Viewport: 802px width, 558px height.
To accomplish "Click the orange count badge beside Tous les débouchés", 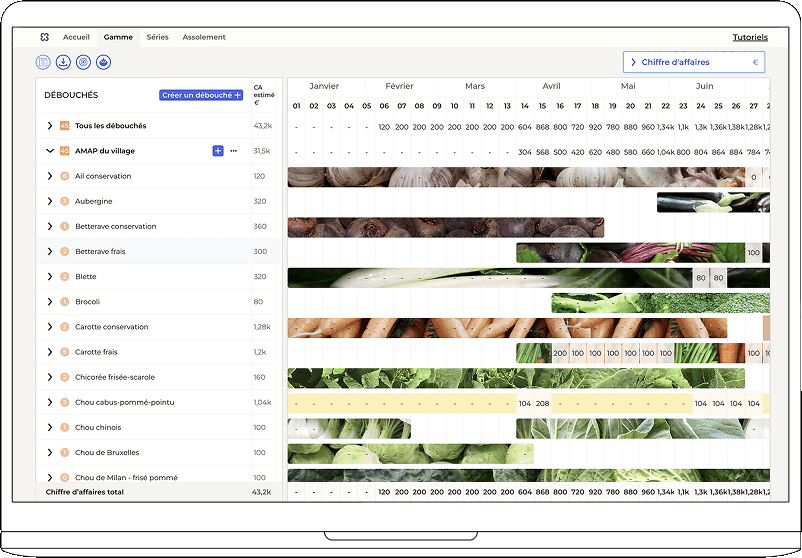I will (x=65, y=126).
